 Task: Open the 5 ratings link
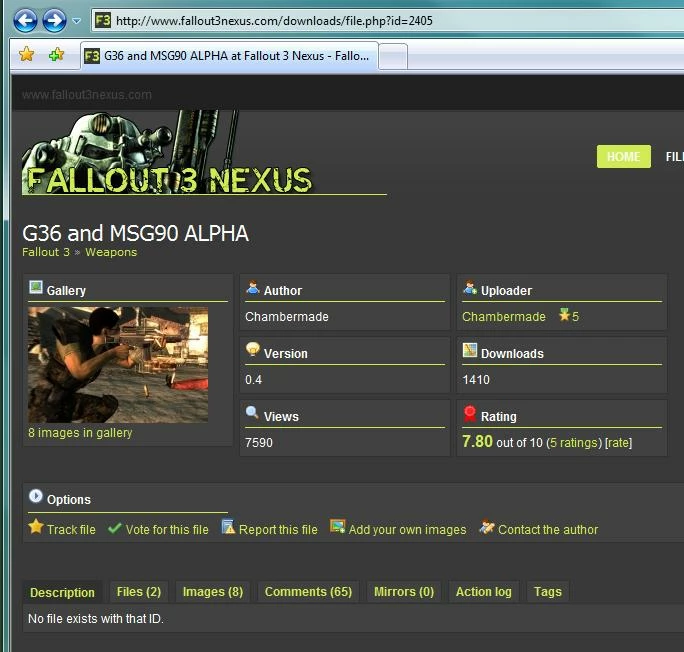click(574, 443)
